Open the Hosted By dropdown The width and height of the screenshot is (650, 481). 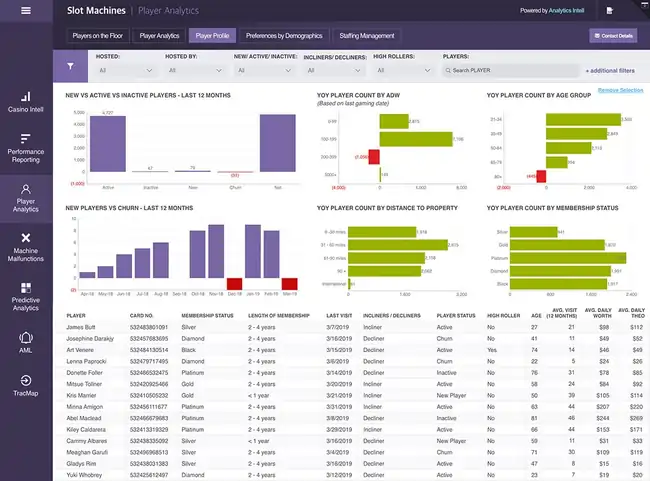click(x=193, y=71)
